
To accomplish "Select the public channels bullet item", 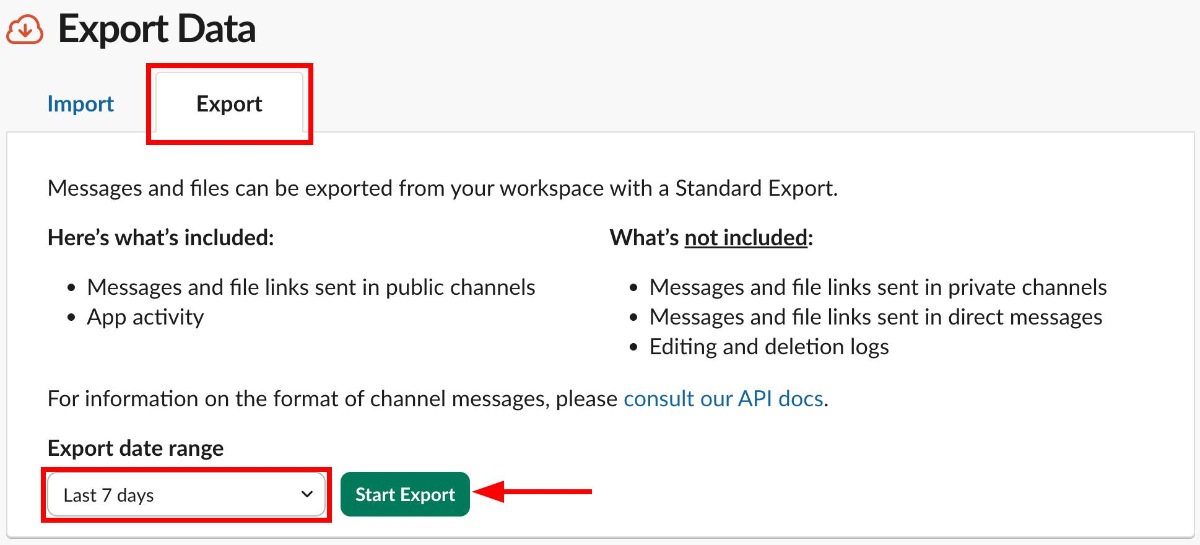I will pyautogui.click(x=311, y=288).
